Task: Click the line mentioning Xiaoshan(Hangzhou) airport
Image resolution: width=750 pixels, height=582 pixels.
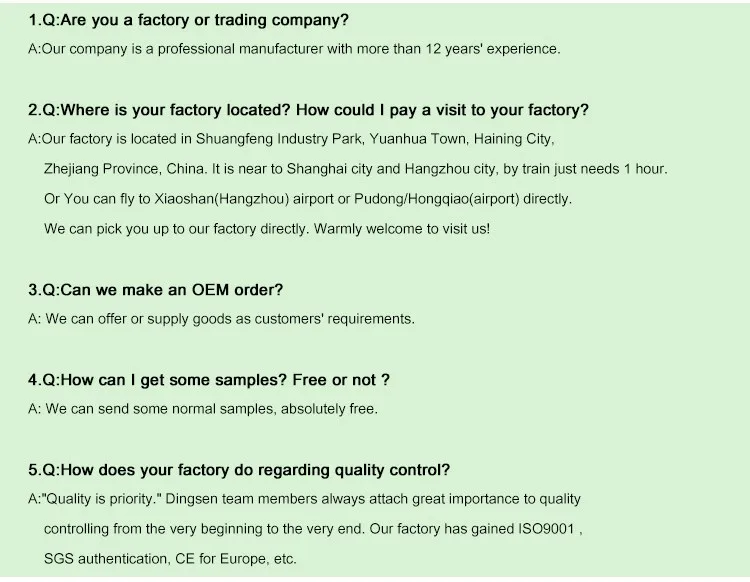Action: 308,199
